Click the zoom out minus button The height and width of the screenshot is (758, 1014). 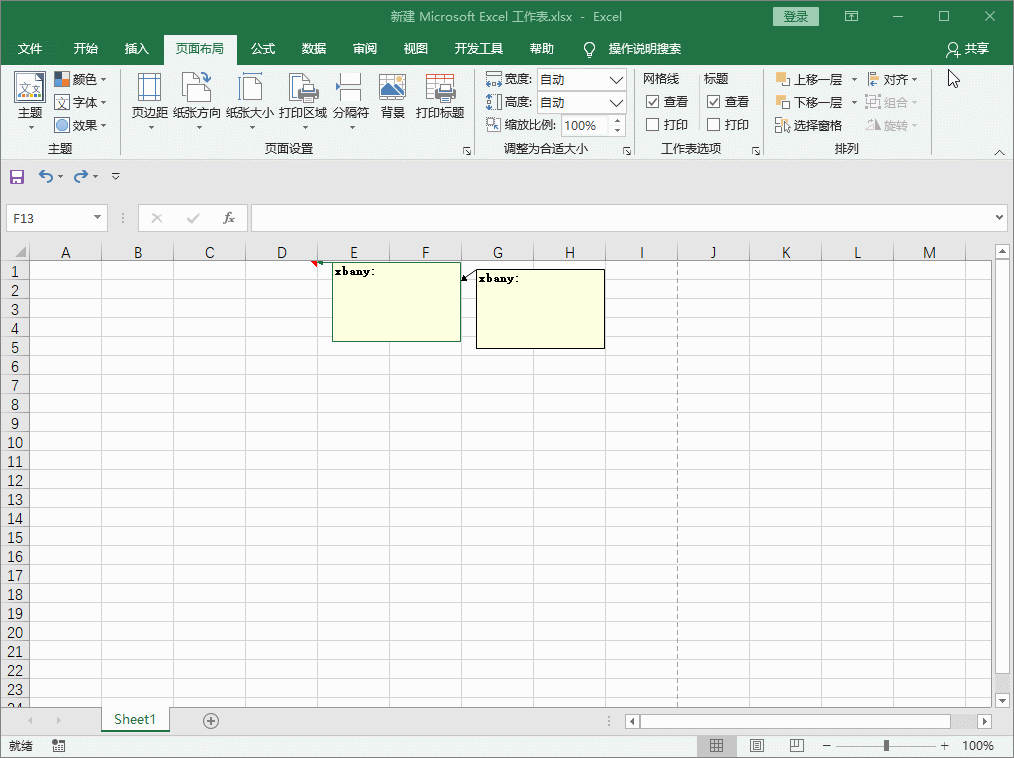click(x=826, y=746)
